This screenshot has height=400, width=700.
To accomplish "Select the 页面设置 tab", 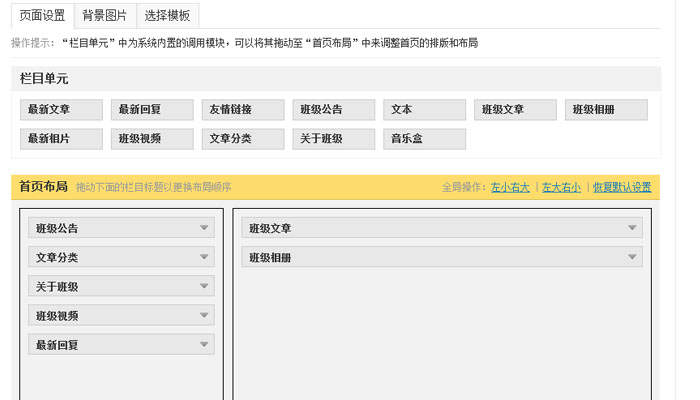I will pyautogui.click(x=42, y=16).
